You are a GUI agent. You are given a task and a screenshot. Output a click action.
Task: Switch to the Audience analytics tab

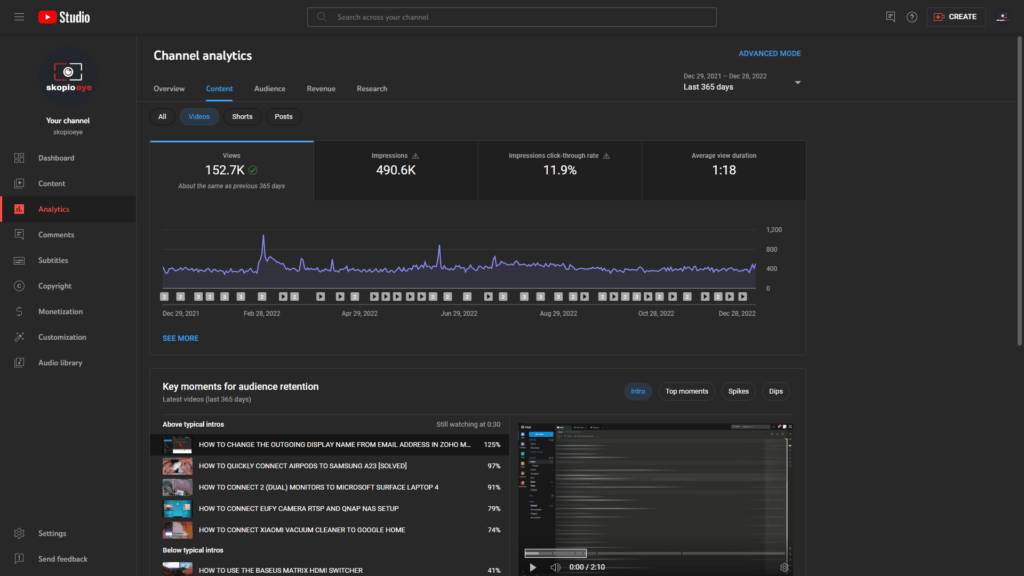click(269, 88)
